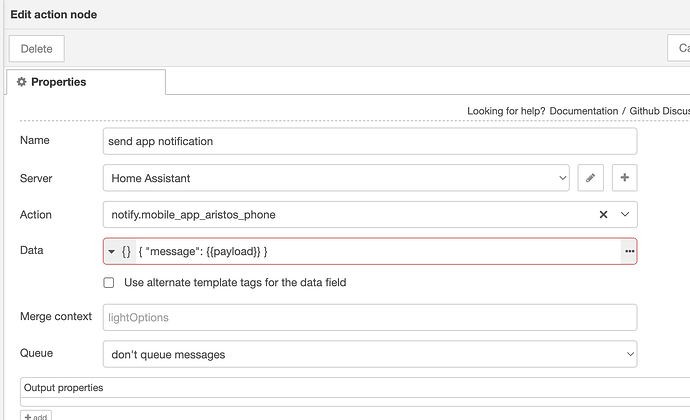This screenshot has width=690, height=420.
Task: Enable alternate template tags checkbox
Action: tap(109, 283)
